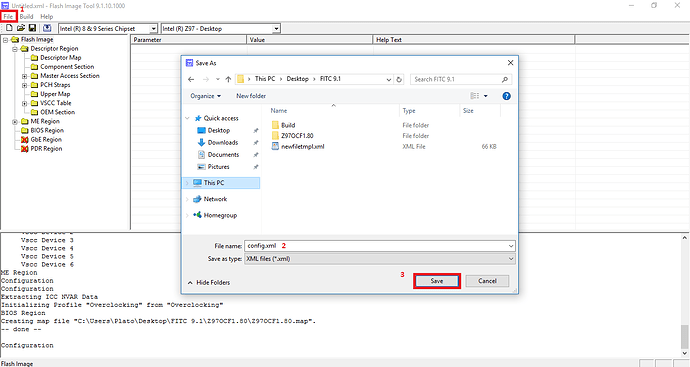The image size is (690, 367).
Task: Open the address bar history dropdown
Action: pyautogui.click(x=389, y=80)
